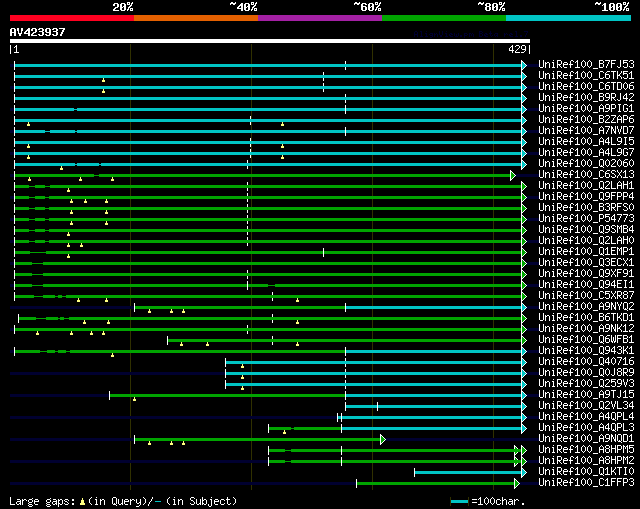The width and height of the screenshot is (640, 509).
Task: Click the yellow gap marker under A4QPL3 bar
Action: pos(284,432)
